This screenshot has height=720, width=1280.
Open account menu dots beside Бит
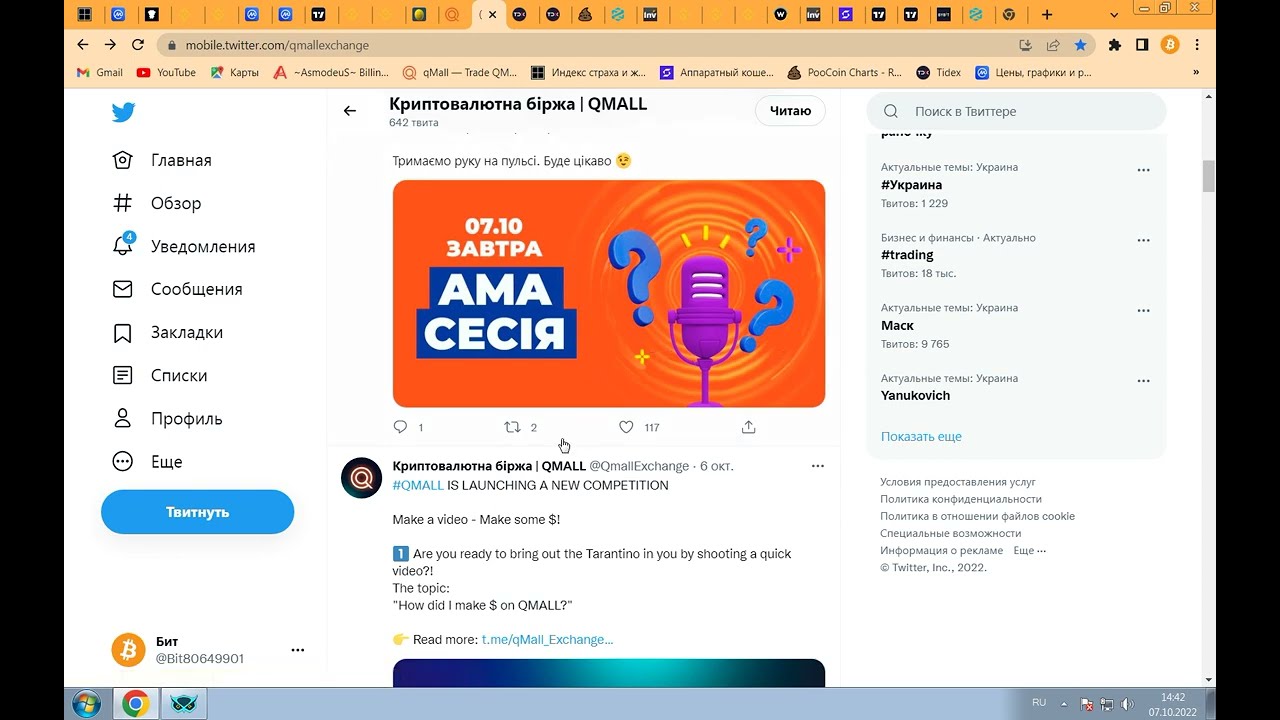pyautogui.click(x=297, y=650)
